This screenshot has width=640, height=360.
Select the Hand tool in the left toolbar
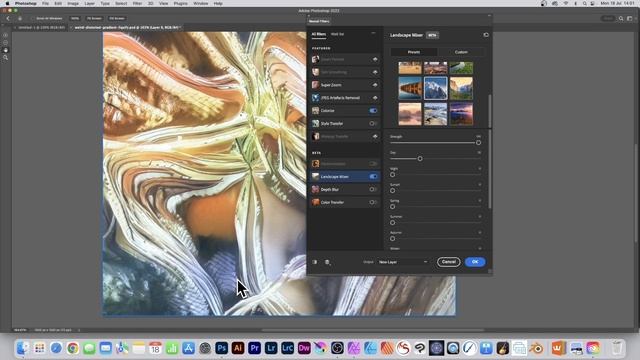click(x=6, y=50)
